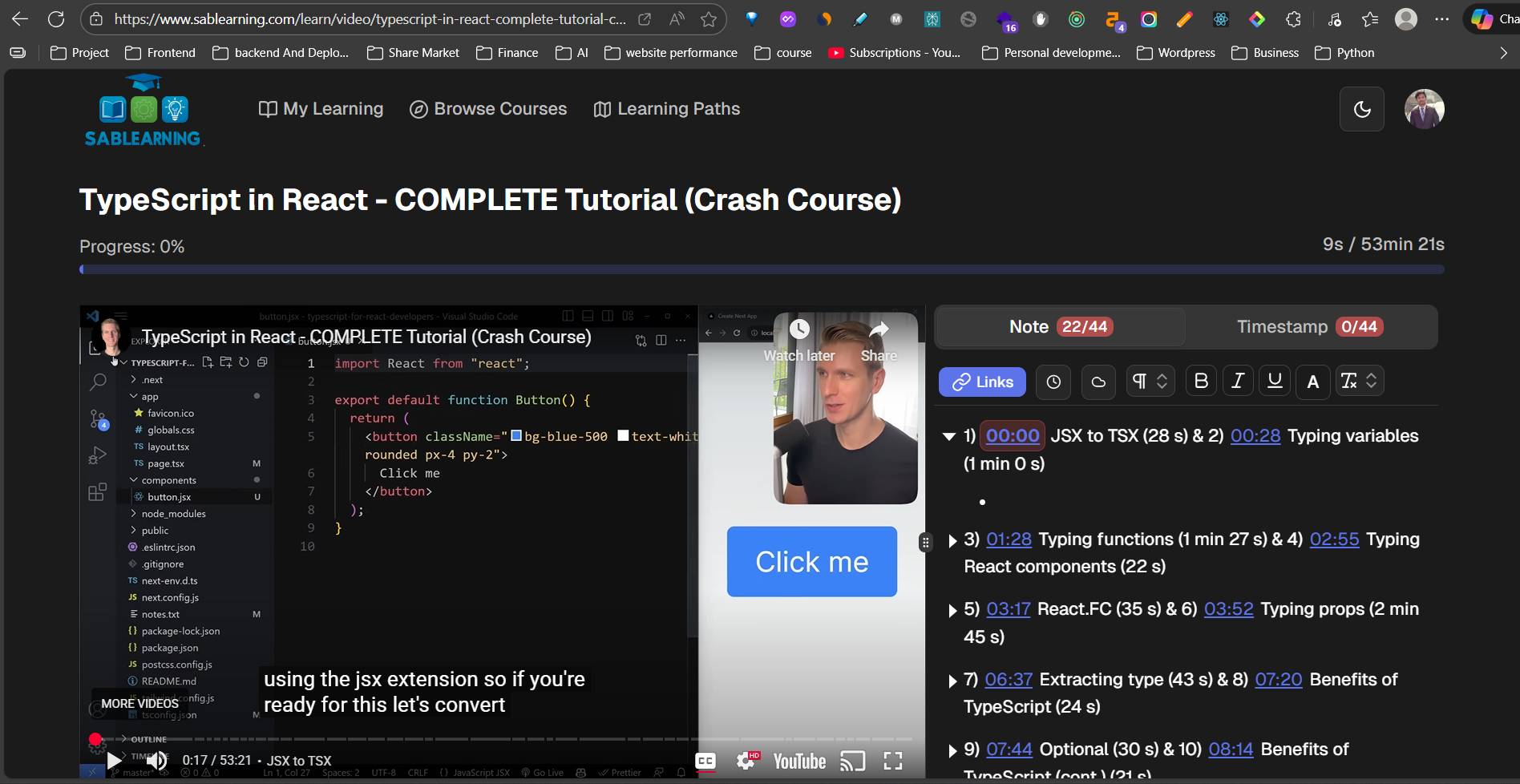Viewport: 1520px width, 784px height.
Task: Open channel avatar on video title
Action: point(111,337)
